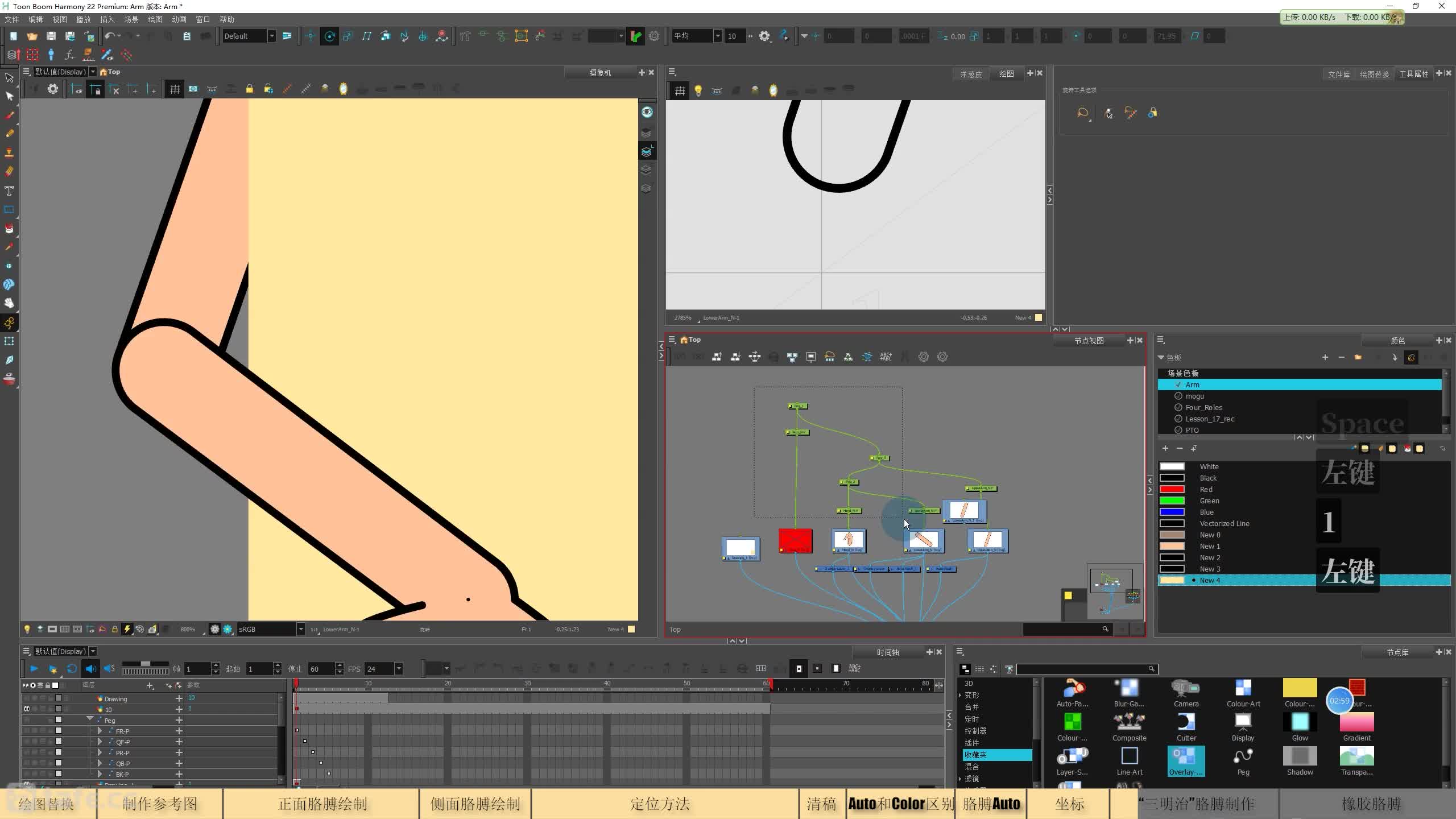Select the Camera node in node library

[x=1186, y=693]
